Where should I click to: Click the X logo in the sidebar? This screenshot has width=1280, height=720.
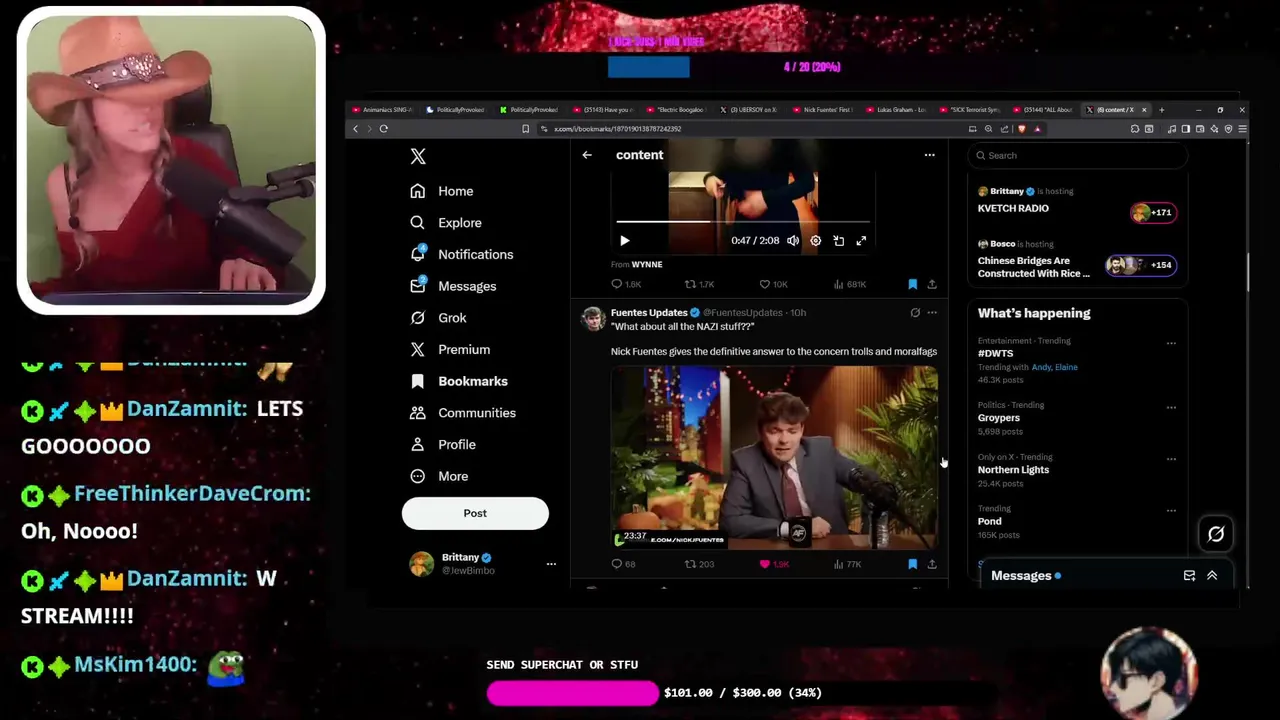[x=418, y=156]
